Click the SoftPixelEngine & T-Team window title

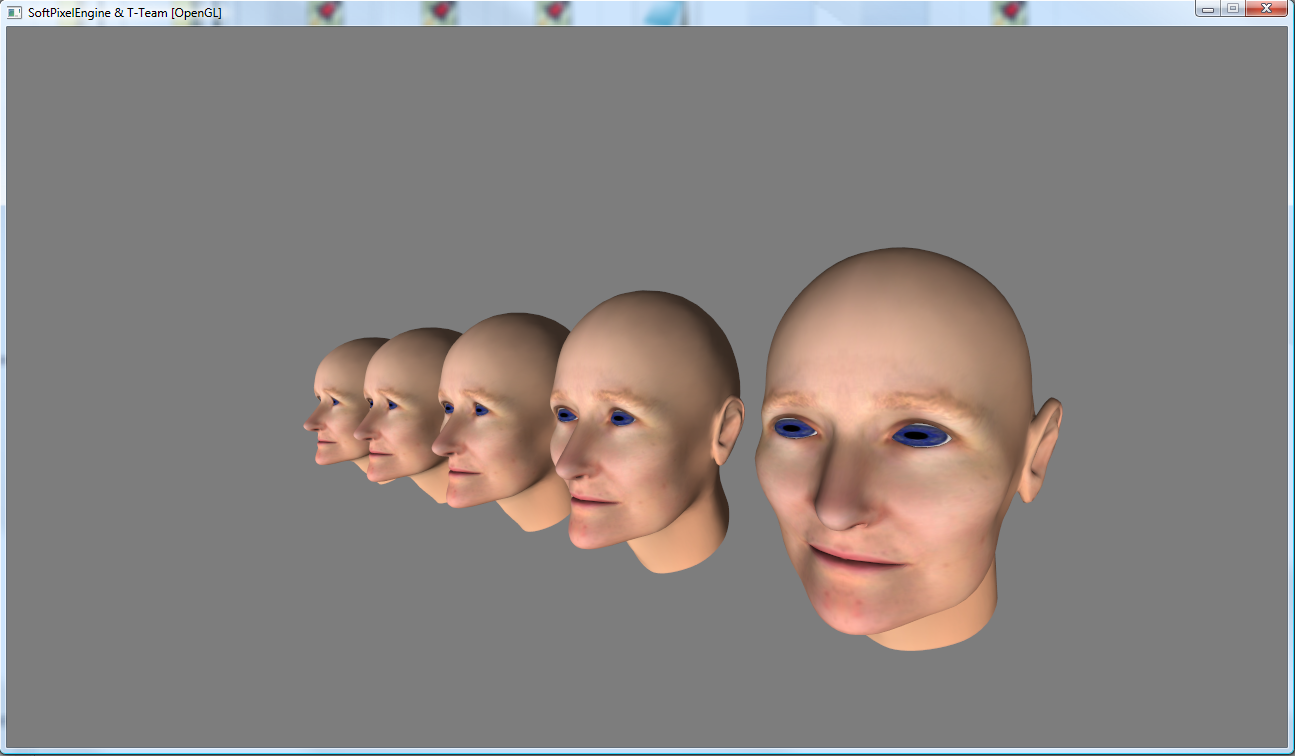125,12
